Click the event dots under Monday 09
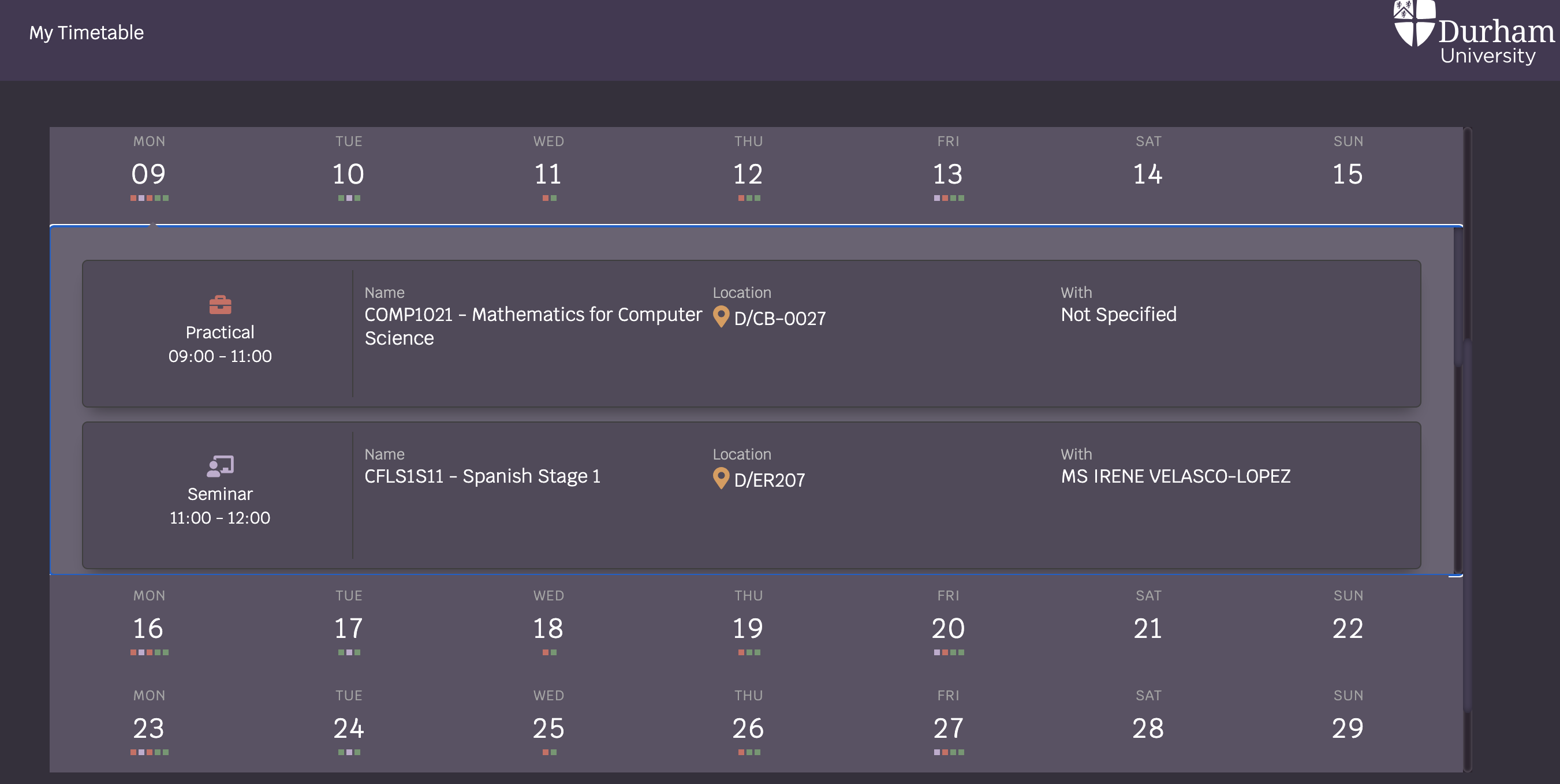This screenshot has height=784, width=1560. 149,198
